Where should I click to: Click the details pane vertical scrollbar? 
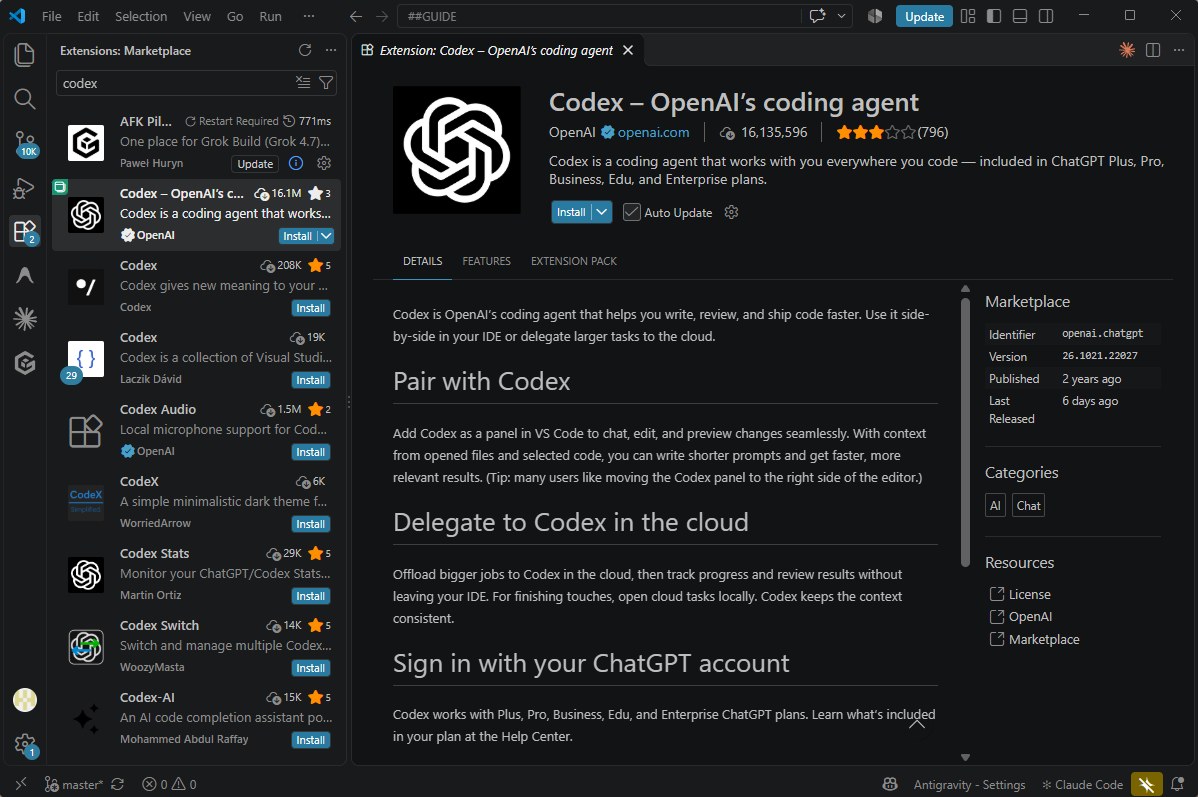coord(965,432)
